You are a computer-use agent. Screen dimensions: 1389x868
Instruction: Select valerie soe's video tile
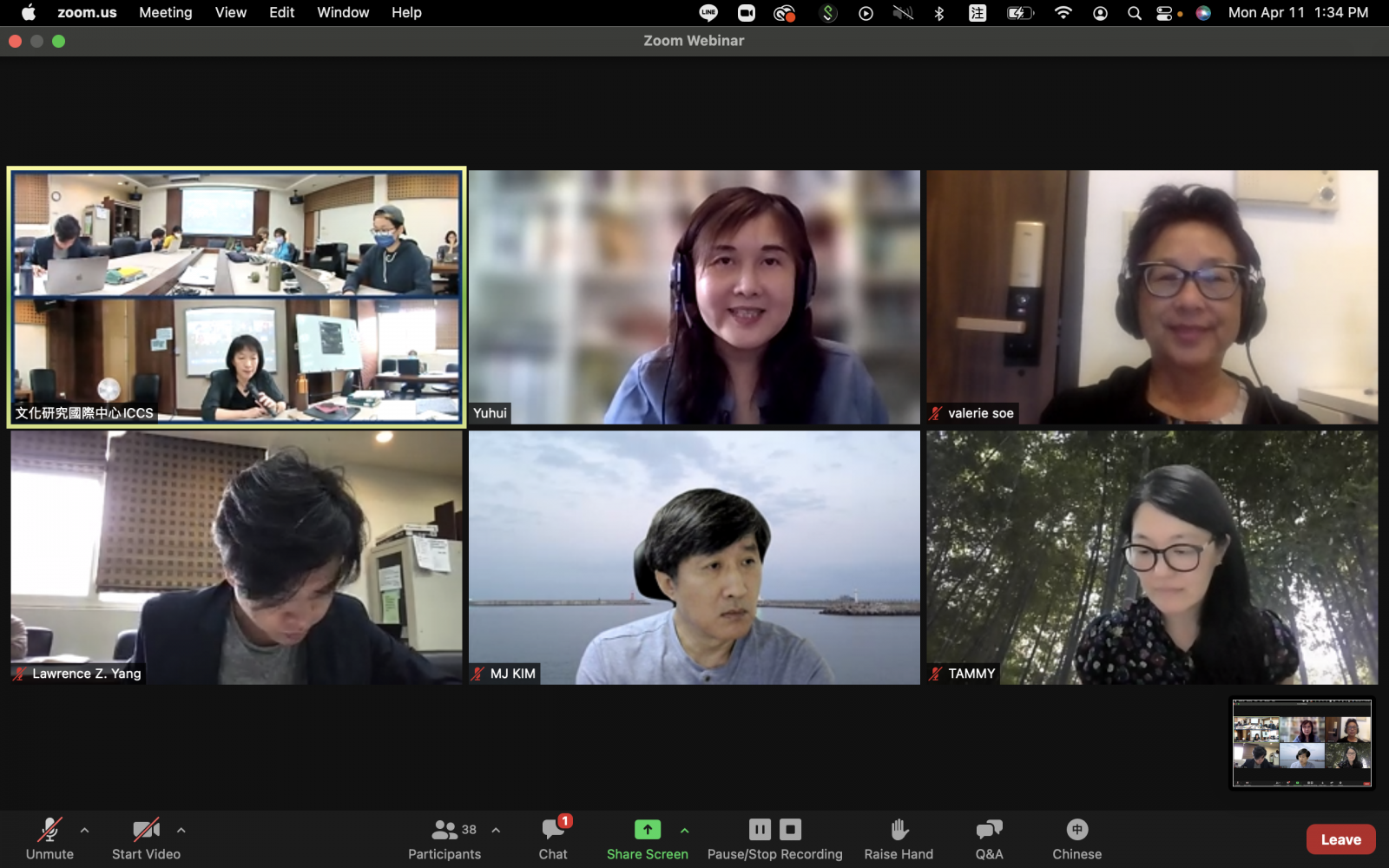1152,297
